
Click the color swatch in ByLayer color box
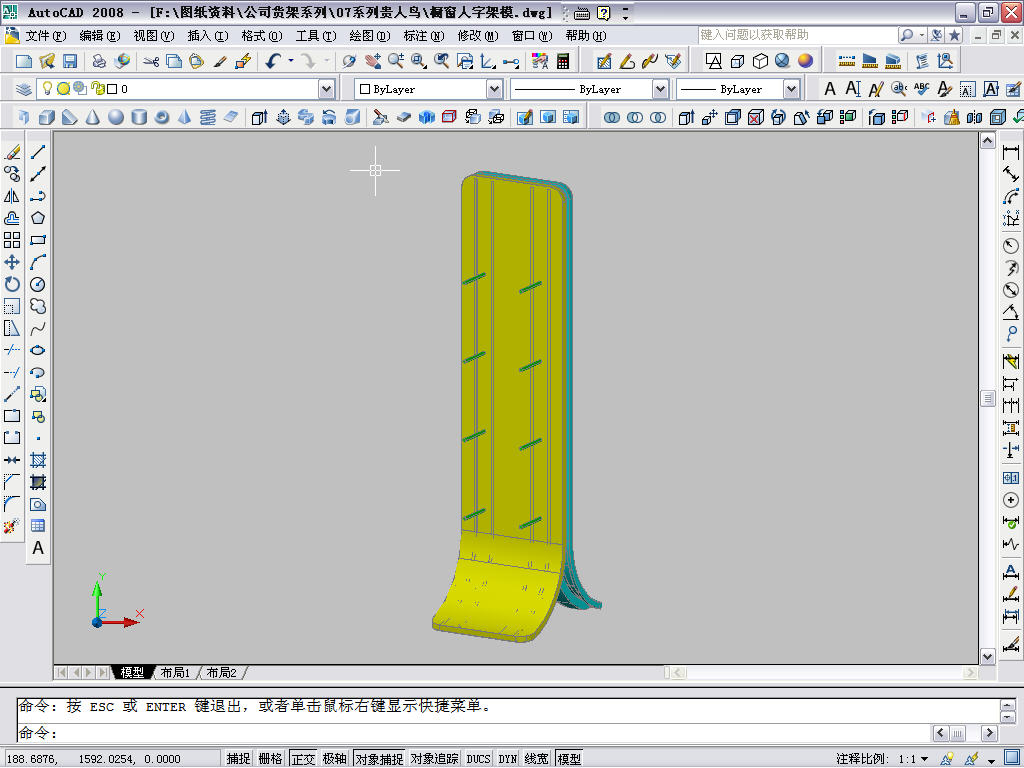coord(365,89)
